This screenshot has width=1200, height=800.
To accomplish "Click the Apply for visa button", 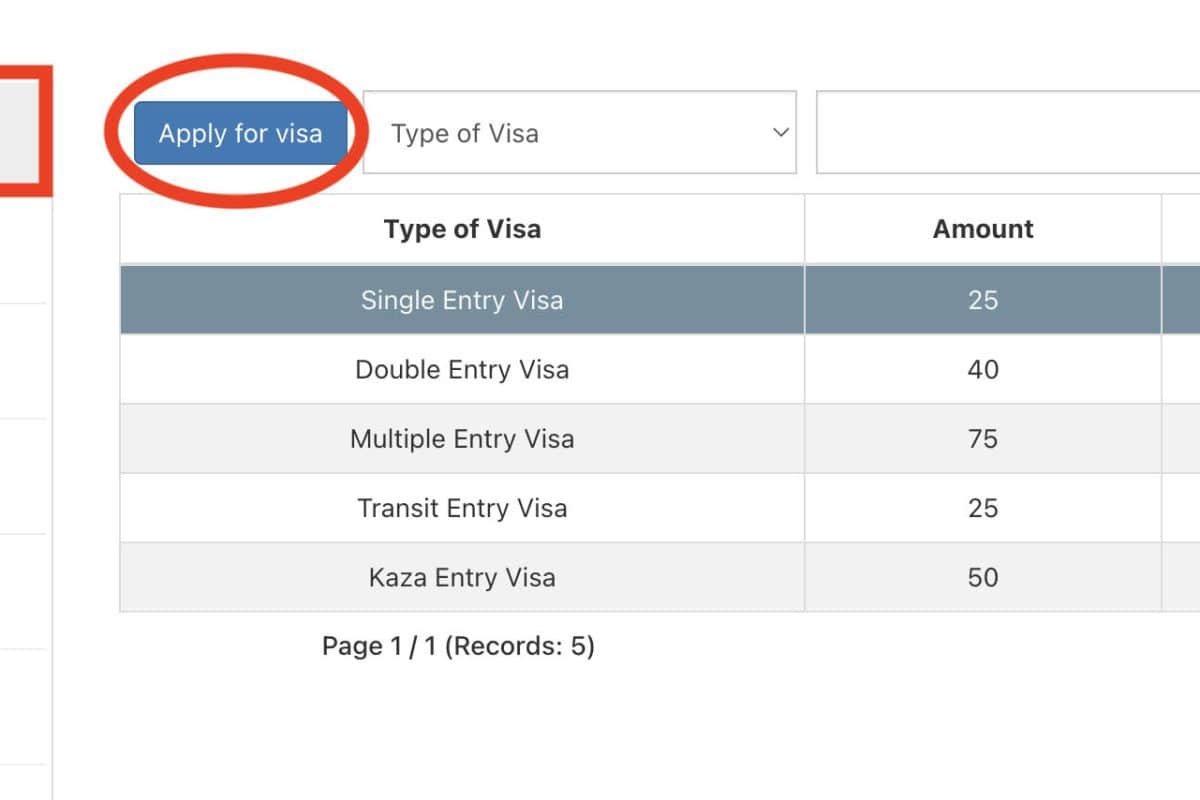I will coord(240,133).
